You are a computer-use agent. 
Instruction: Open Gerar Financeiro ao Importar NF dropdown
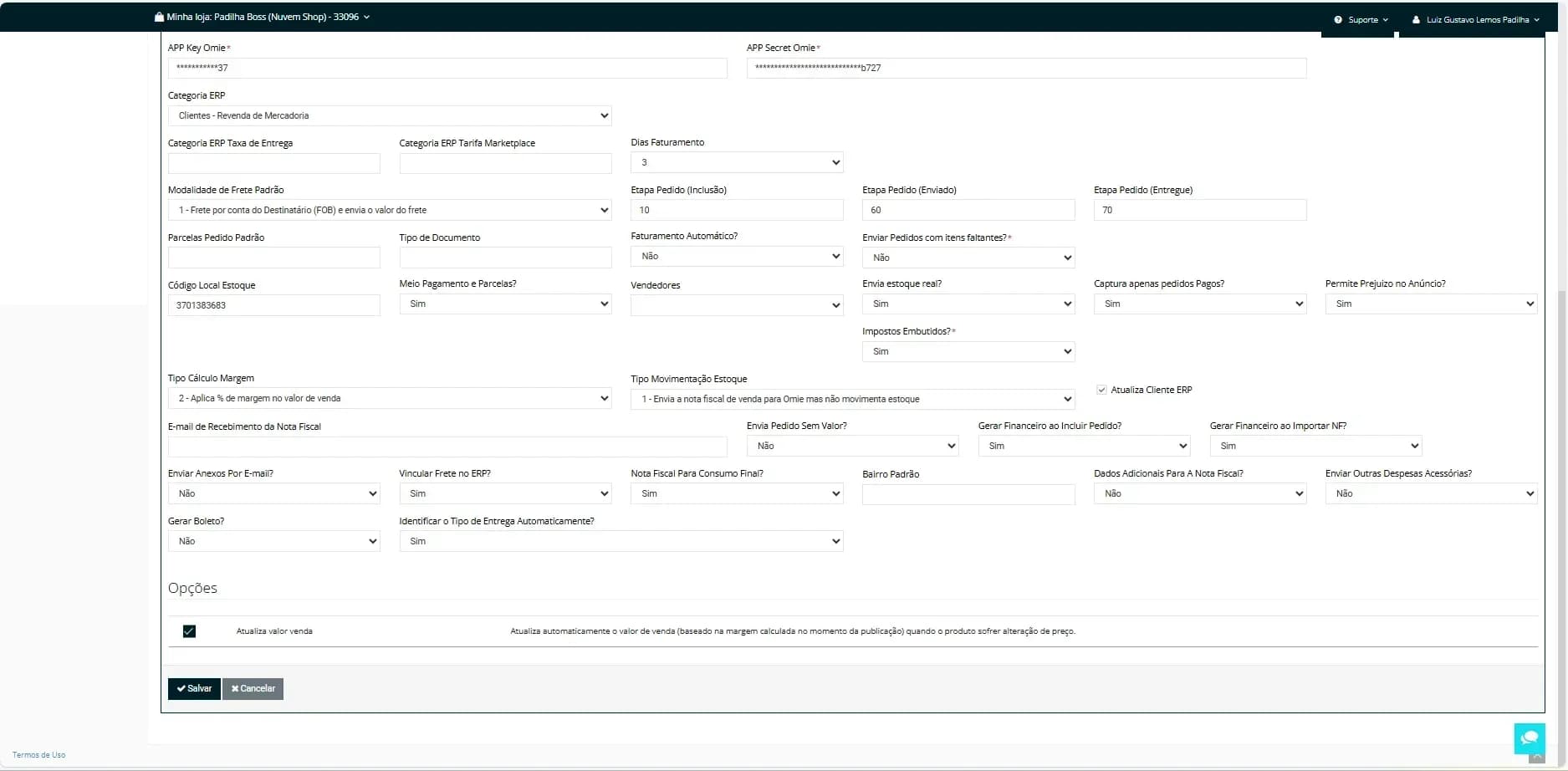(x=1315, y=446)
